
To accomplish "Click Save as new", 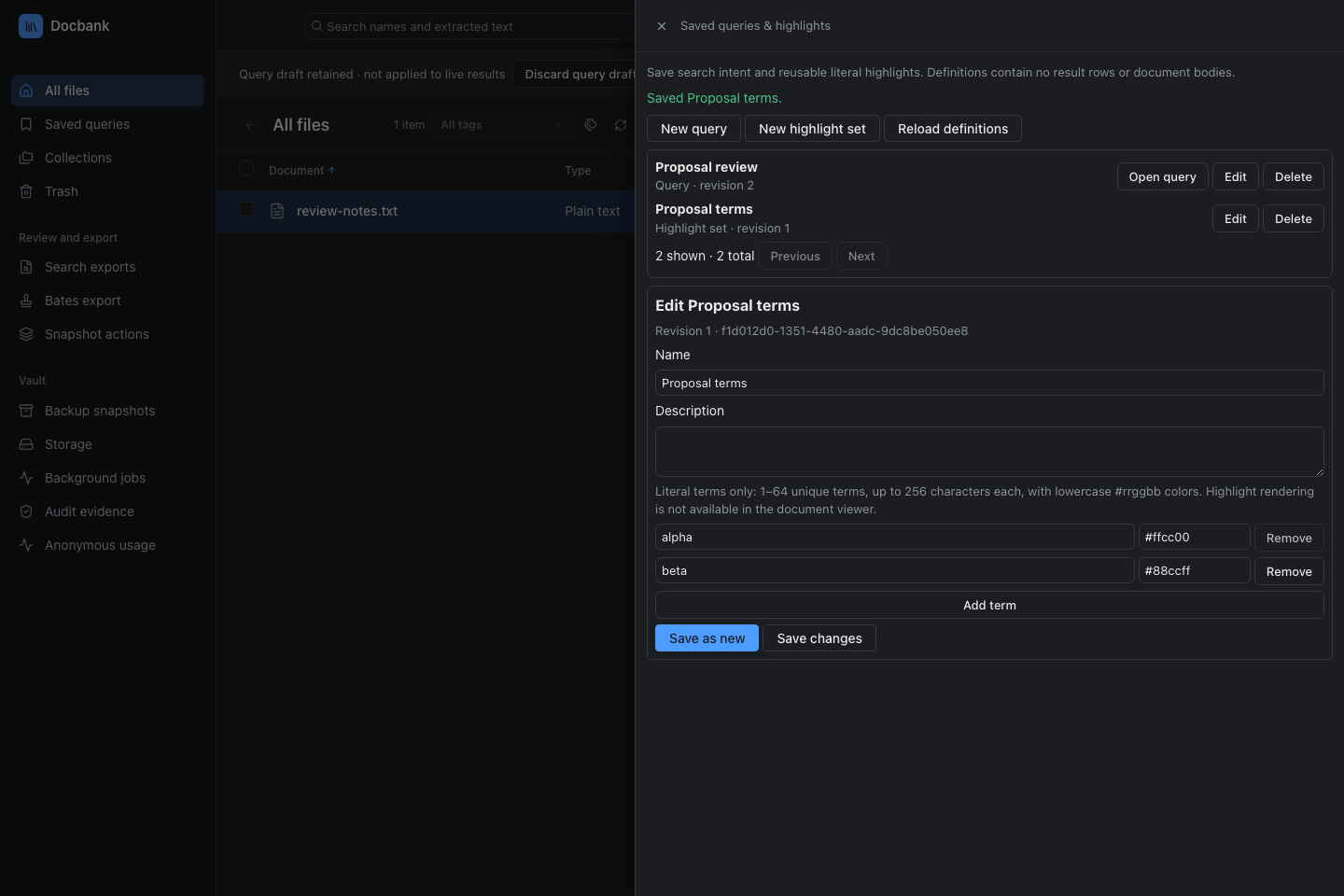I will point(707,638).
